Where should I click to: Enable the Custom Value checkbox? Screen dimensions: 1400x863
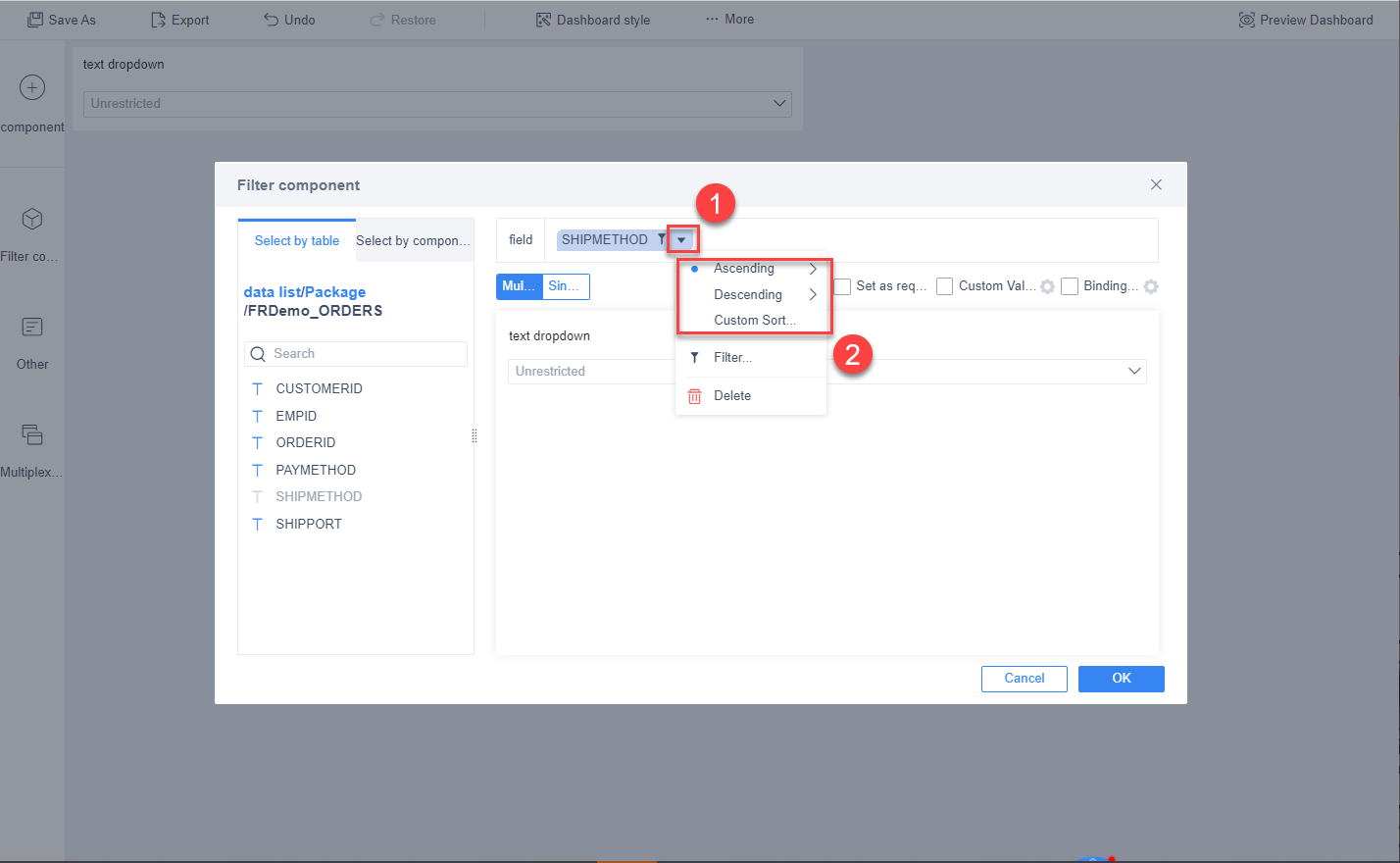click(945, 286)
